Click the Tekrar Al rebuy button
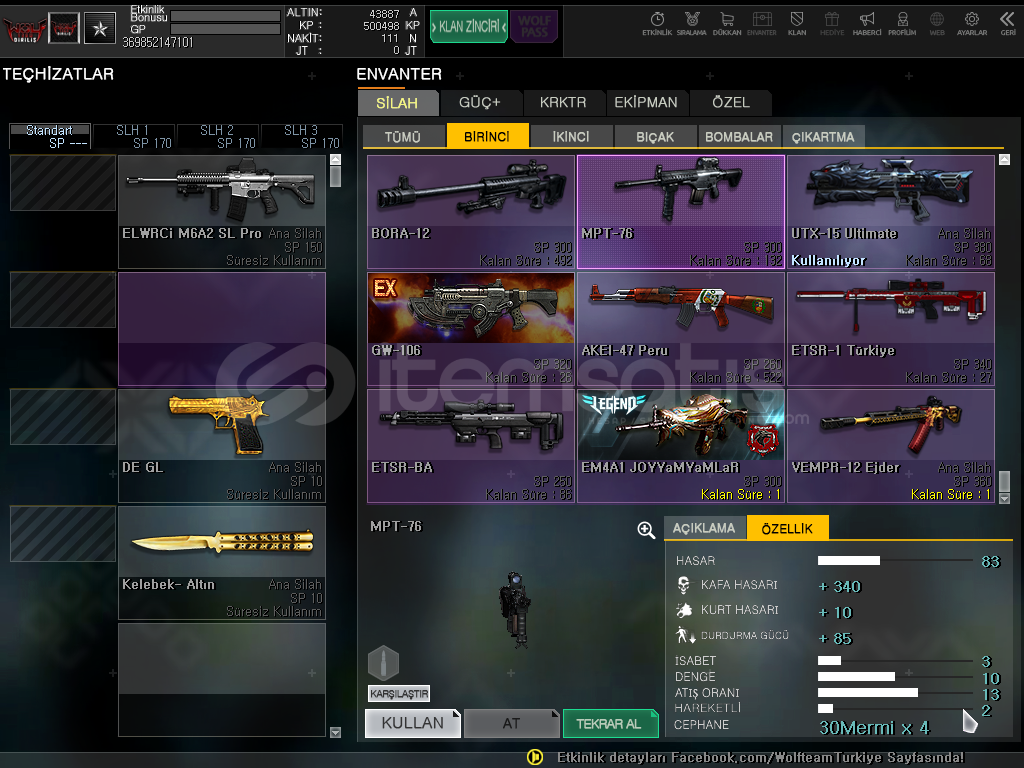The height and width of the screenshot is (768, 1024). 610,723
